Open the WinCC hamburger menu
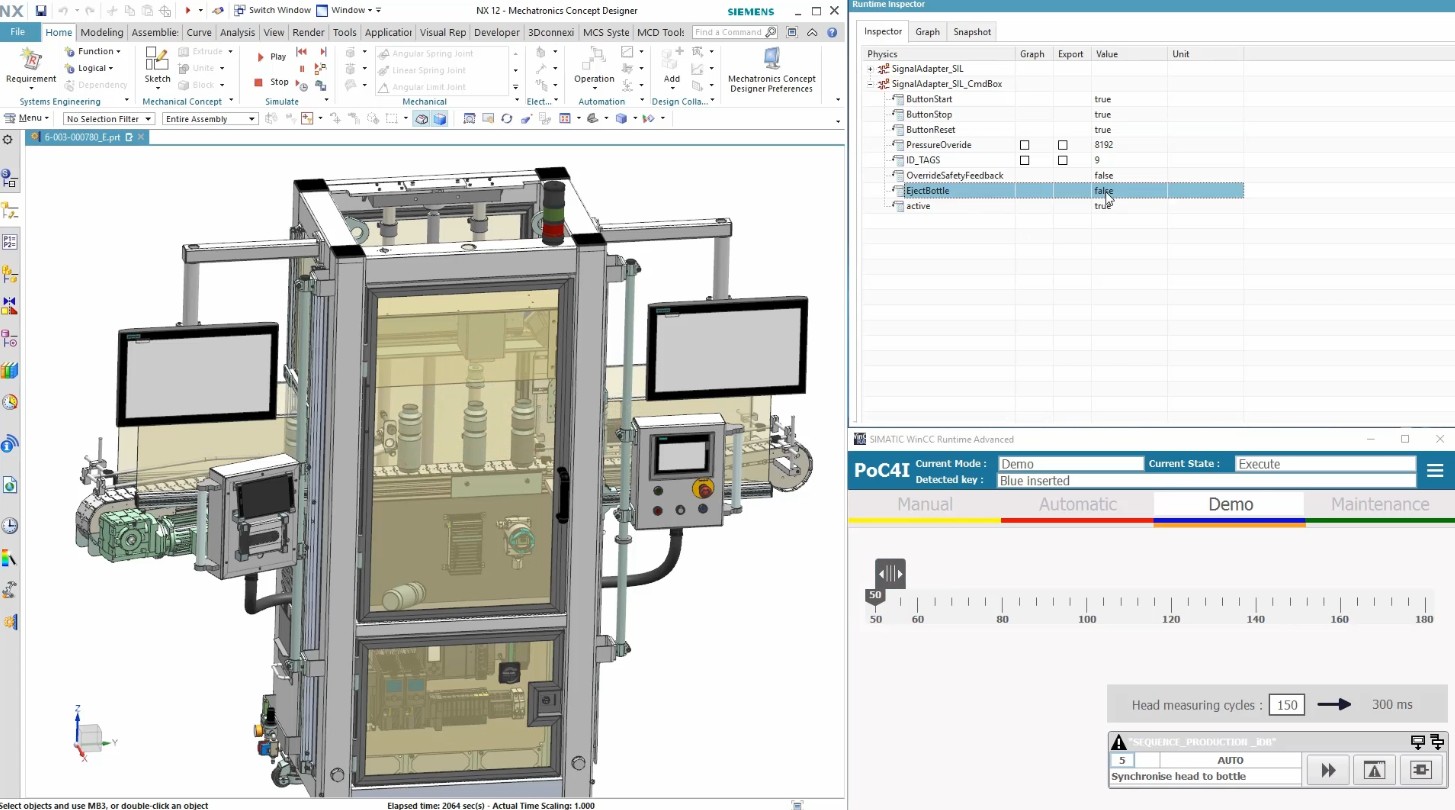 click(x=1435, y=471)
